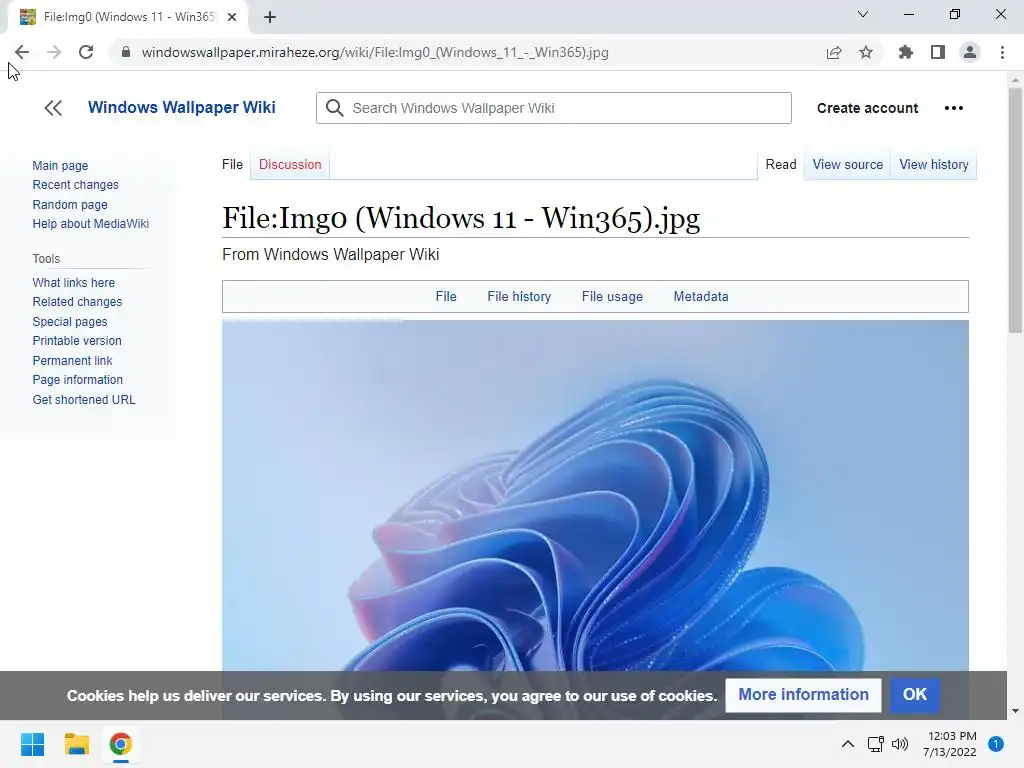
Task: Open Page information
Action: click(x=78, y=379)
